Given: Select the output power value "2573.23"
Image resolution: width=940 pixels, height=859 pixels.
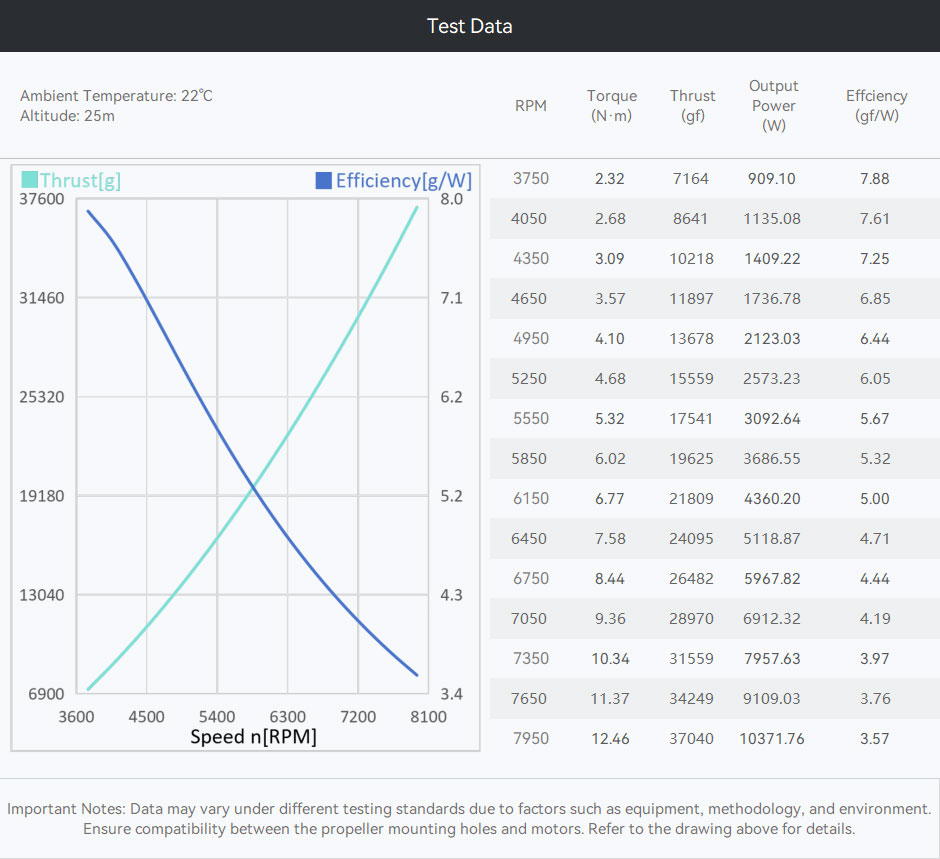Looking at the screenshot, I should tap(772, 379).
